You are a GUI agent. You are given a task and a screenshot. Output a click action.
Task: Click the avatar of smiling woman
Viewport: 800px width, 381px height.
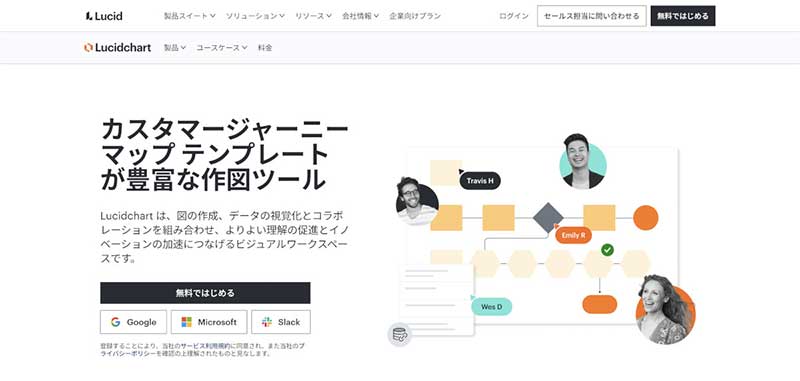click(665, 310)
